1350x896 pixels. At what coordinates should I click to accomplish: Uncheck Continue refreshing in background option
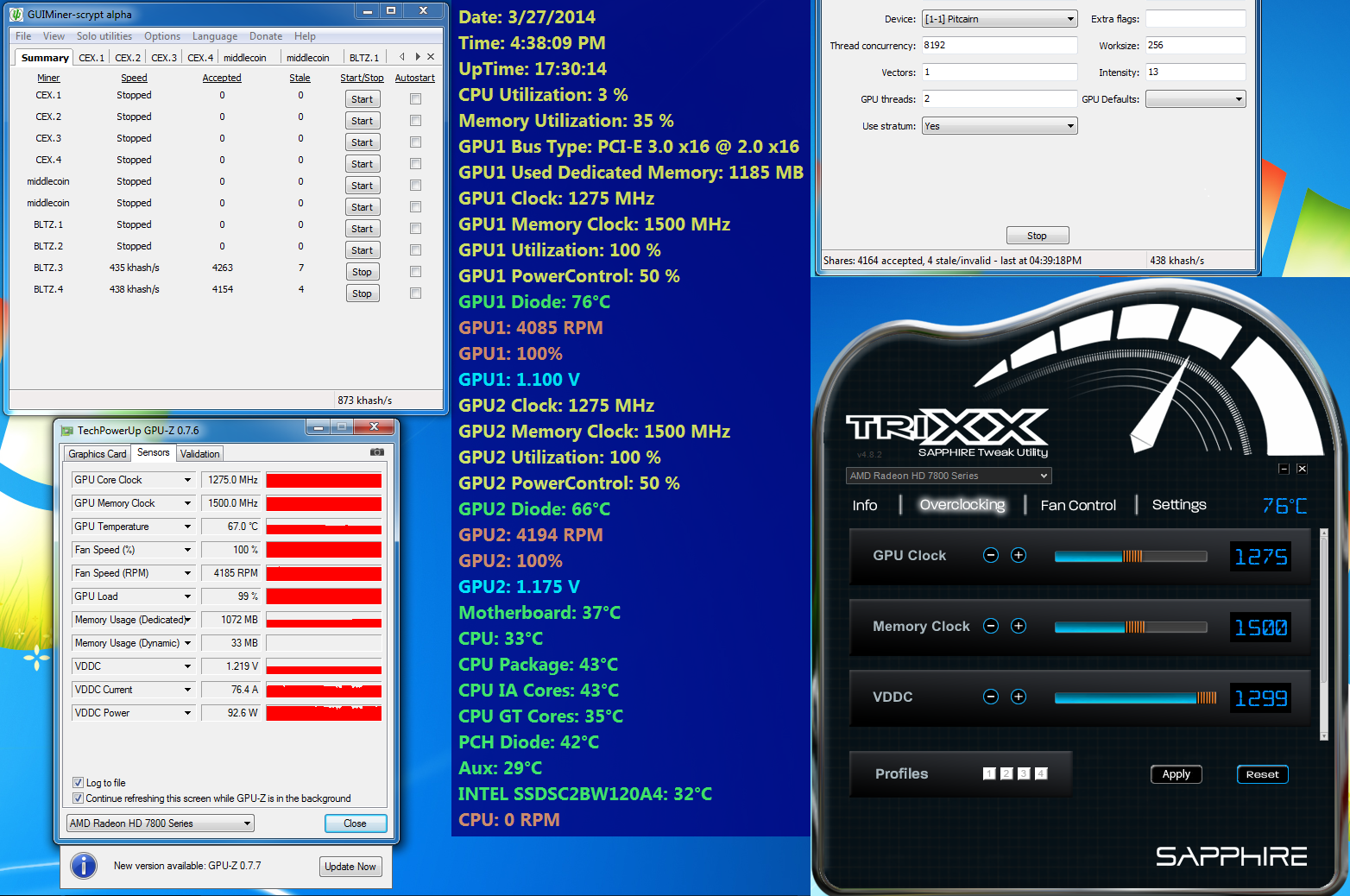[79, 798]
